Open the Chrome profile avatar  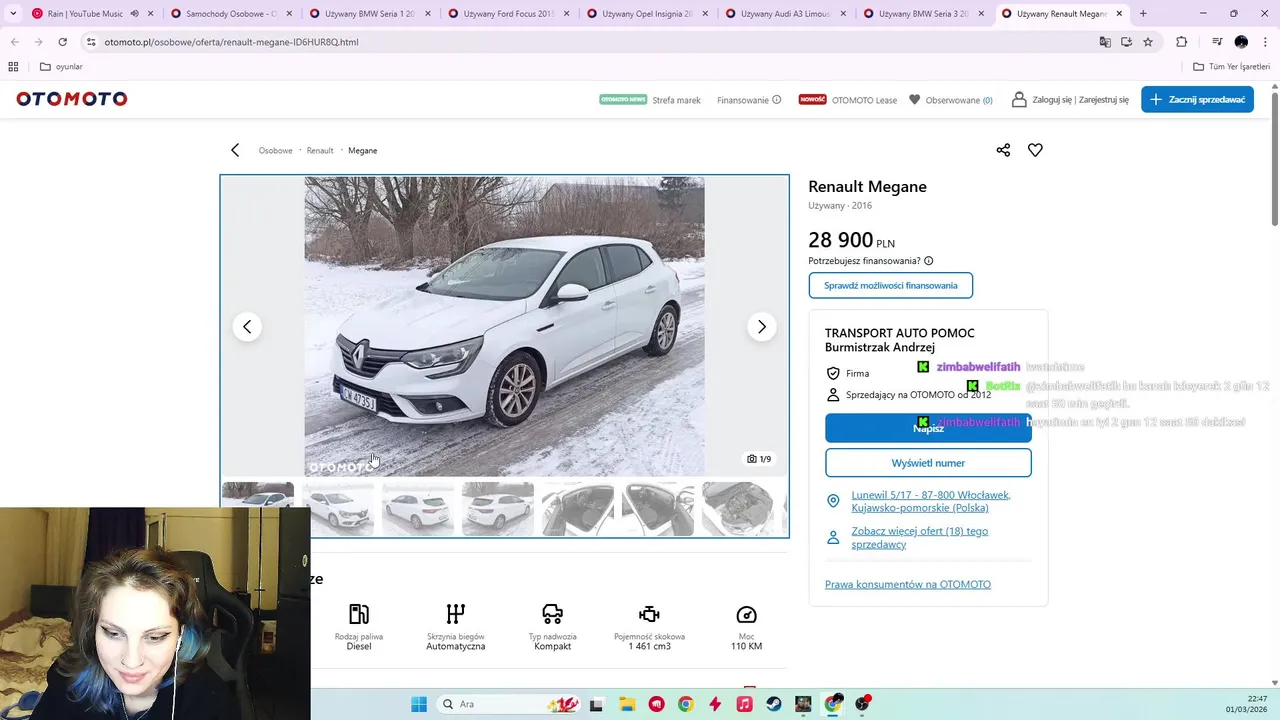point(1241,42)
